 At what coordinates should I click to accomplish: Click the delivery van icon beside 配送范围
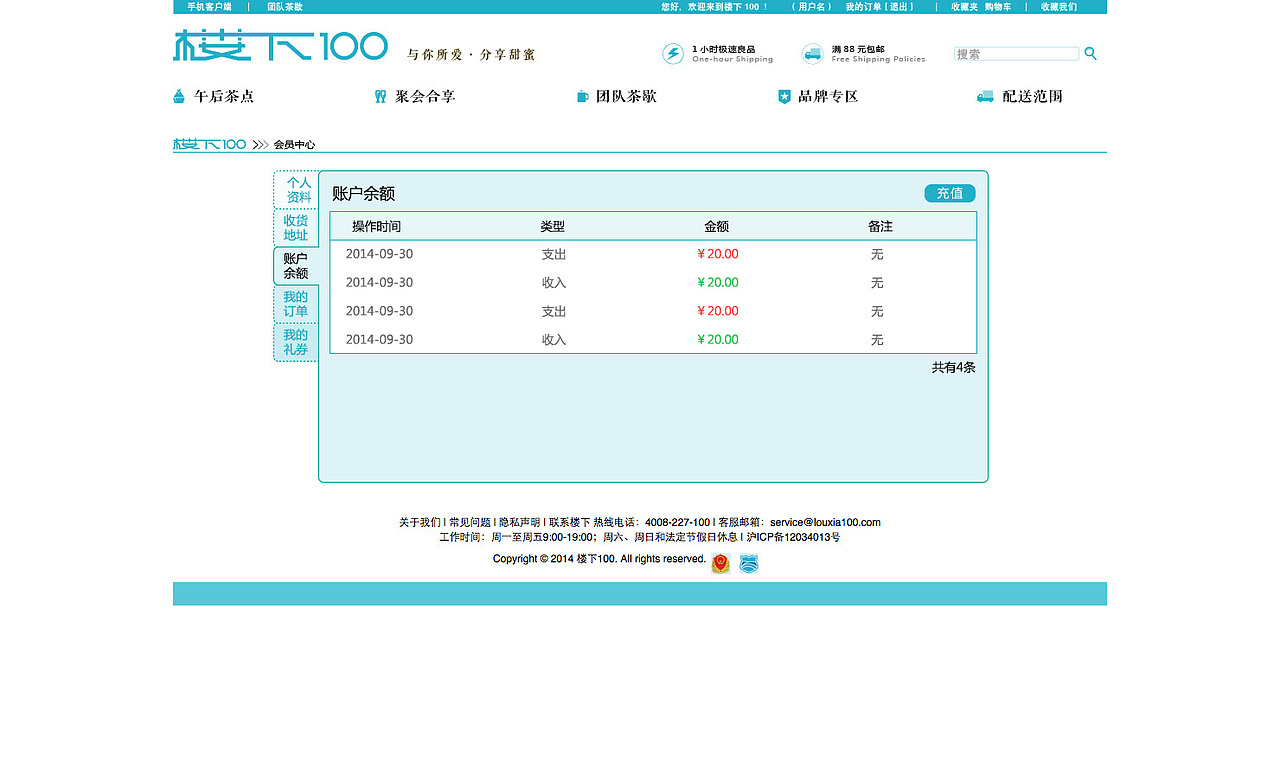[x=985, y=96]
